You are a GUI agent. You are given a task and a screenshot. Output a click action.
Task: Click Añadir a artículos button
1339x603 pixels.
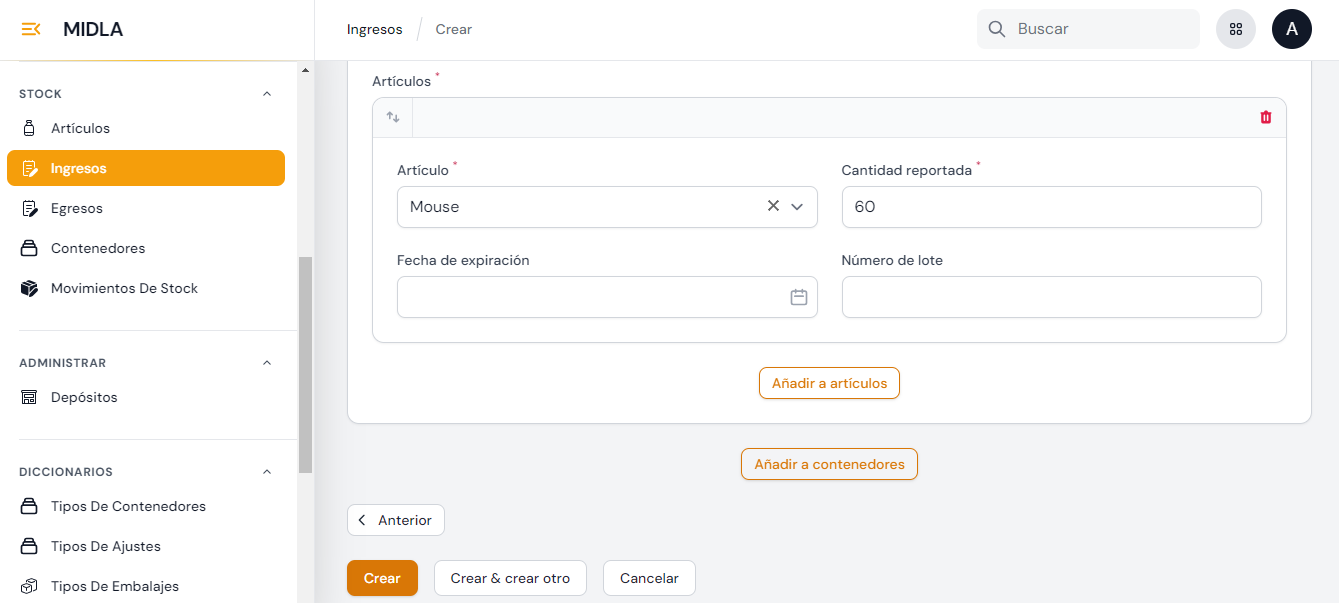coord(829,383)
